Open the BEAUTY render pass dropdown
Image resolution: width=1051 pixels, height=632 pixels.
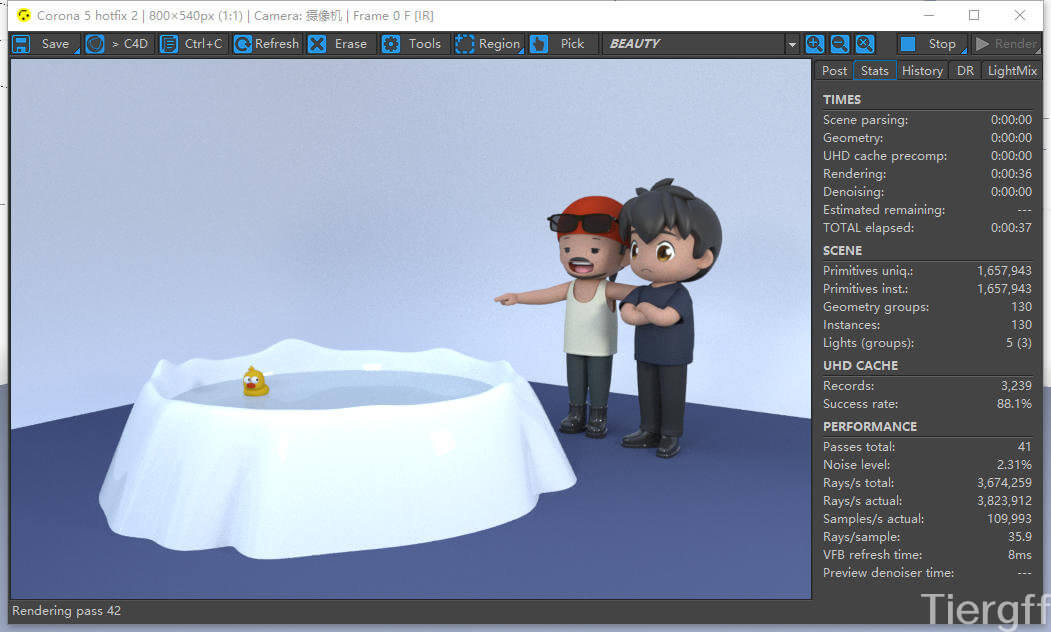(792, 45)
